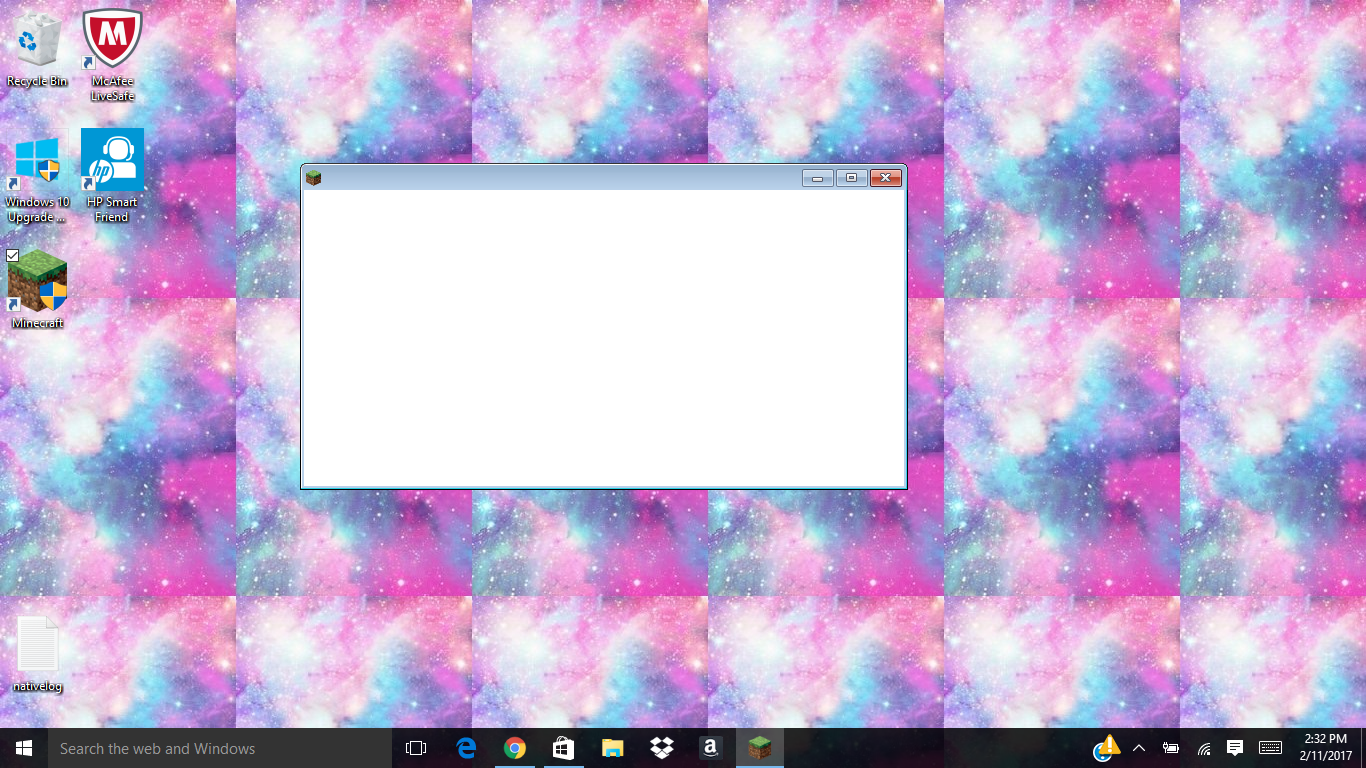This screenshot has width=1366, height=768.
Task: Select the HP Smart Friend shortcut
Action: click(x=112, y=176)
